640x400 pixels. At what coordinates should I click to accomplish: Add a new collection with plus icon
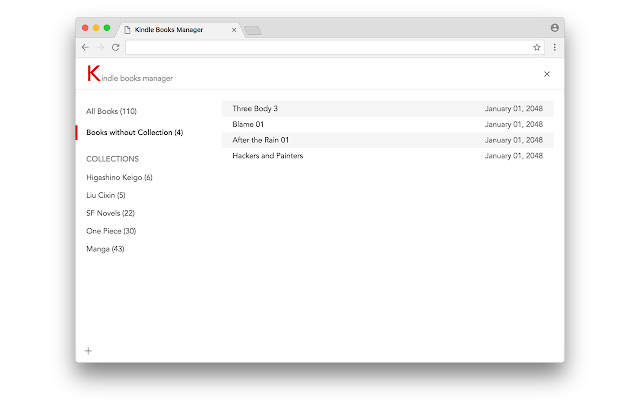point(88,351)
